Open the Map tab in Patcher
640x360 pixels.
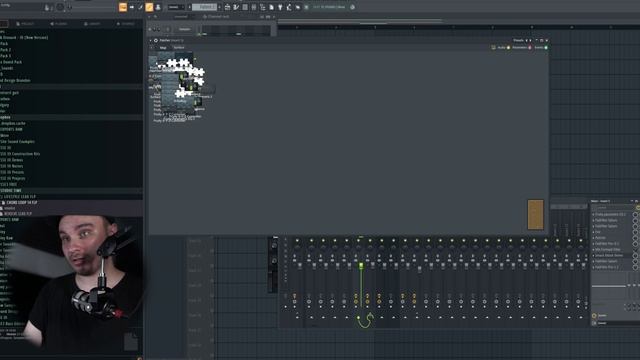tap(163, 48)
